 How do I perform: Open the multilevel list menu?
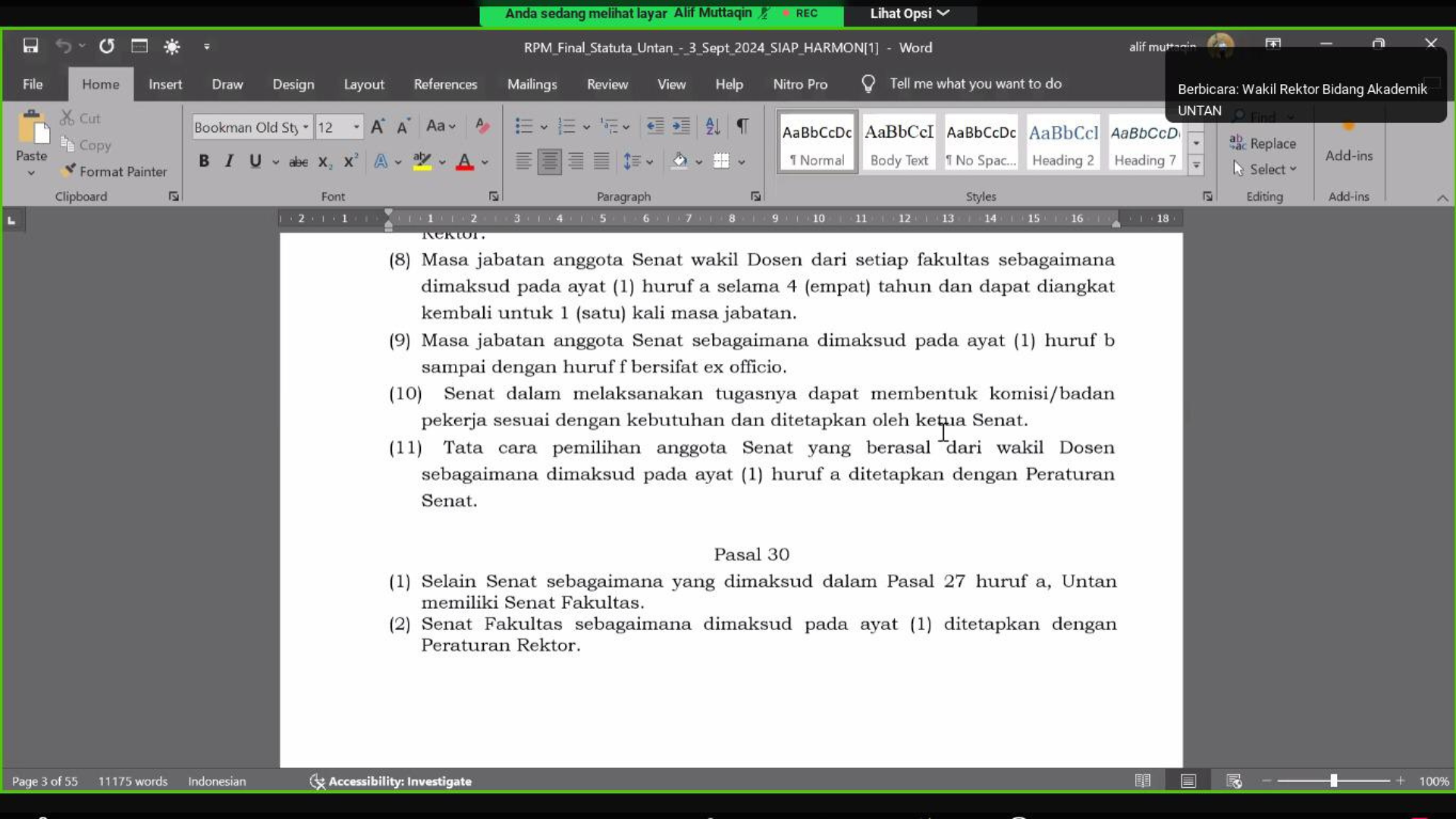(x=614, y=127)
